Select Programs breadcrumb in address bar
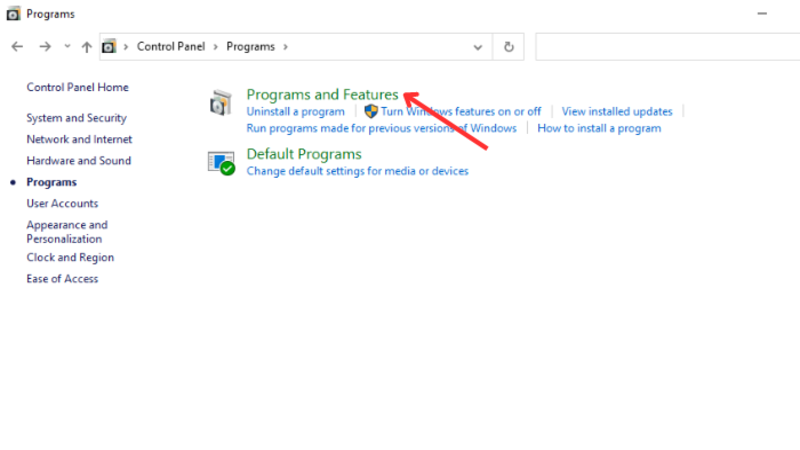This screenshot has width=800, height=450. coord(251,46)
